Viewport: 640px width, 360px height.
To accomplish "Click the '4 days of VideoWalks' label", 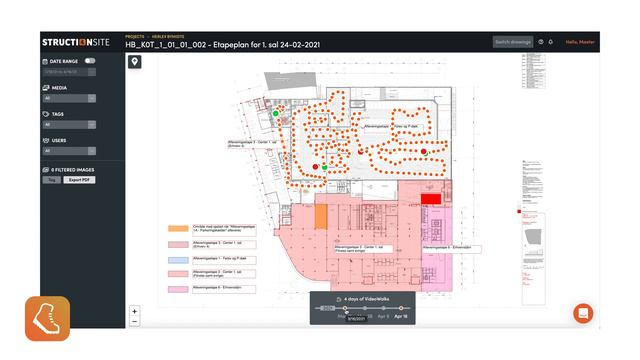I will pyautogui.click(x=367, y=299).
